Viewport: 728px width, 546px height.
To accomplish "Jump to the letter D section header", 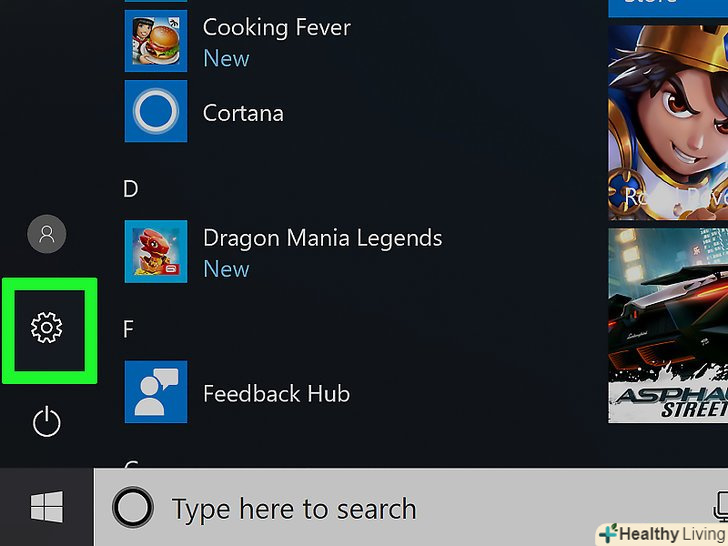I will coord(130,188).
